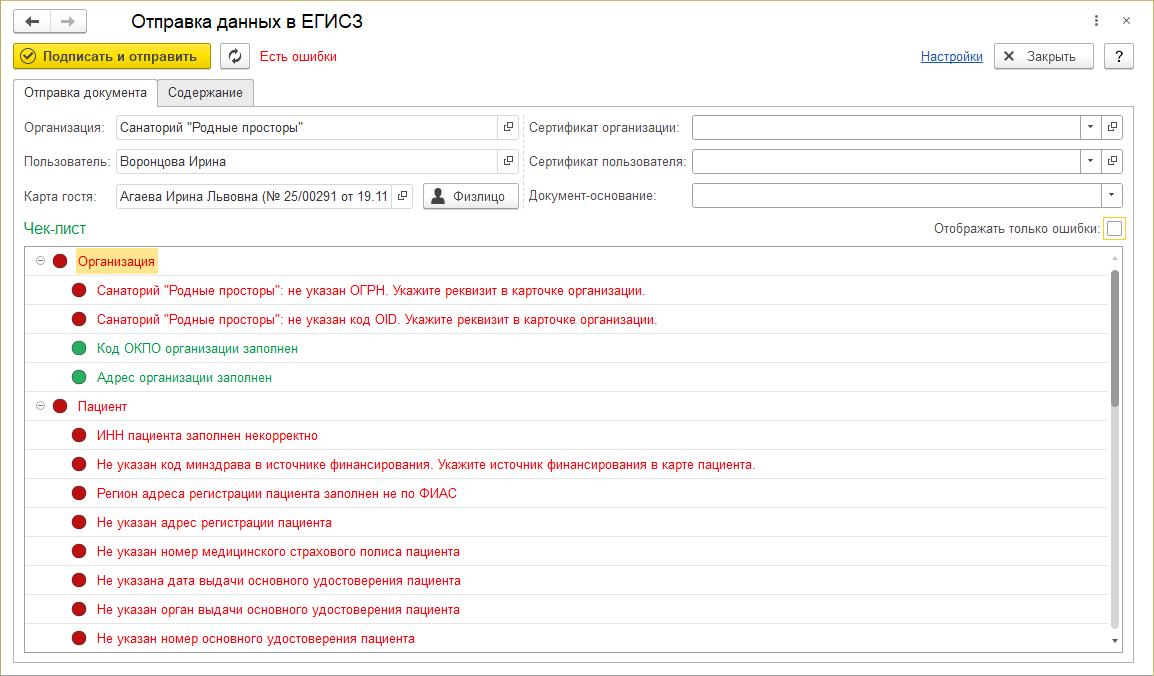Select 'Регион адреса регистрации' ФИАС text
This screenshot has width=1154, height=676.
pos(277,494)
